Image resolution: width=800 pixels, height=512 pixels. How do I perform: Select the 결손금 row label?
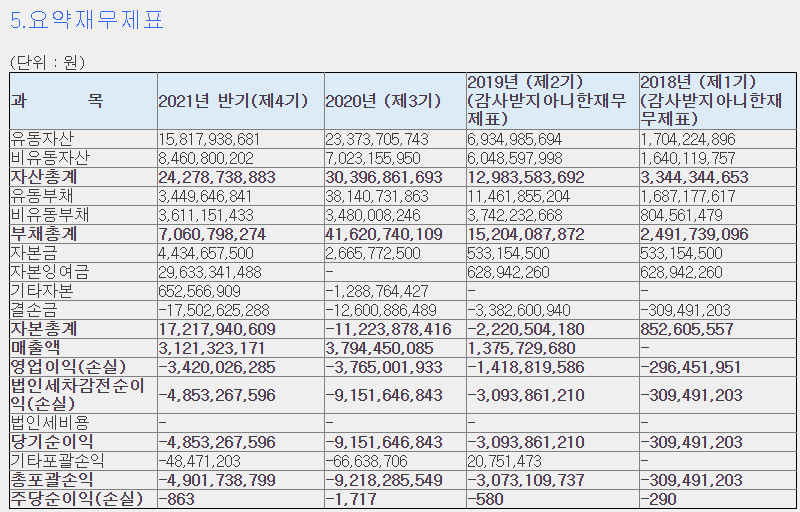point(34,310)
